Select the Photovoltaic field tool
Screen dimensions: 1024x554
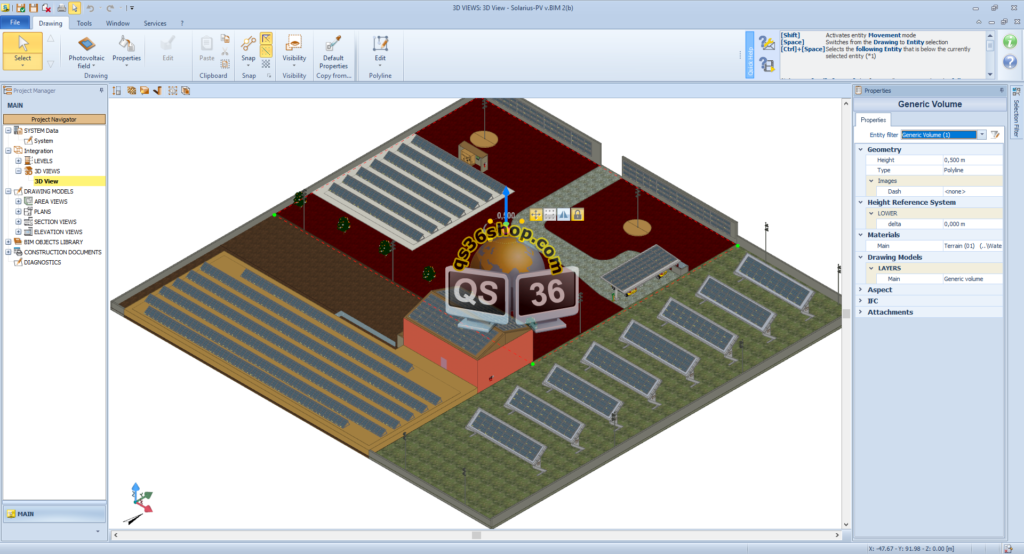[x=85, y=46]
